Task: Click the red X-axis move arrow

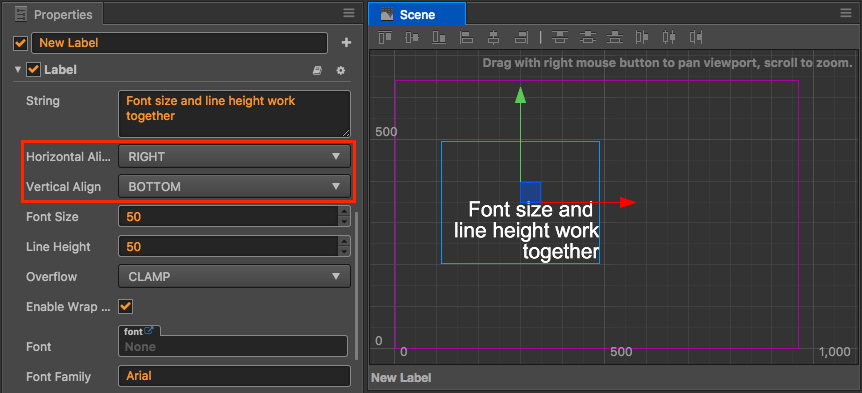Action: tap(627, 202)
